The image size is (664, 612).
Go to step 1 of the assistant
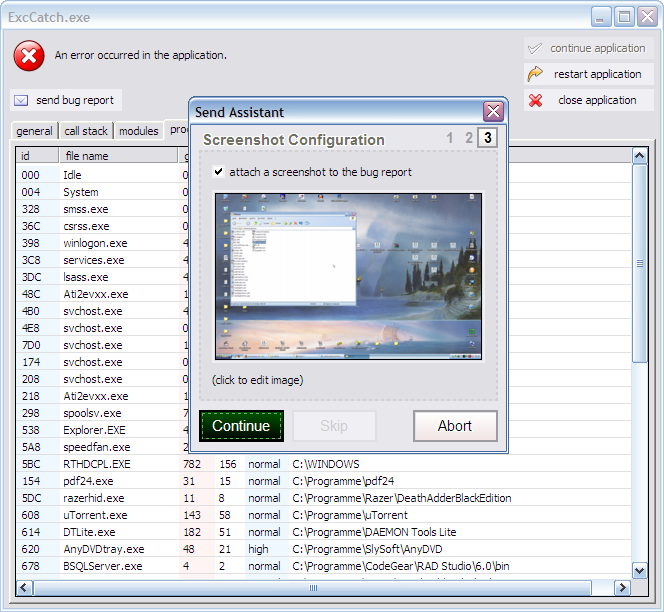click(x=450, y=139)
